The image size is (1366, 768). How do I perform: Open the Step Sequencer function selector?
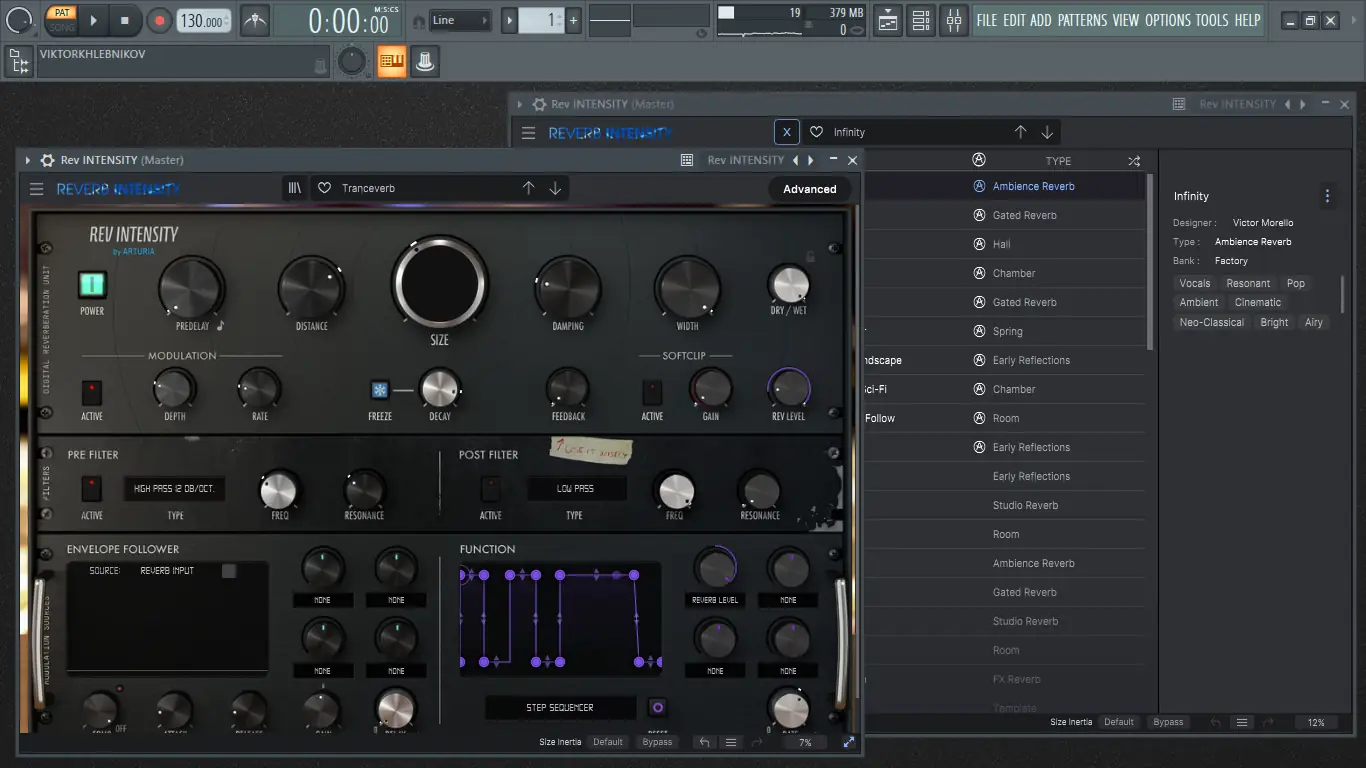coord(560,708)
